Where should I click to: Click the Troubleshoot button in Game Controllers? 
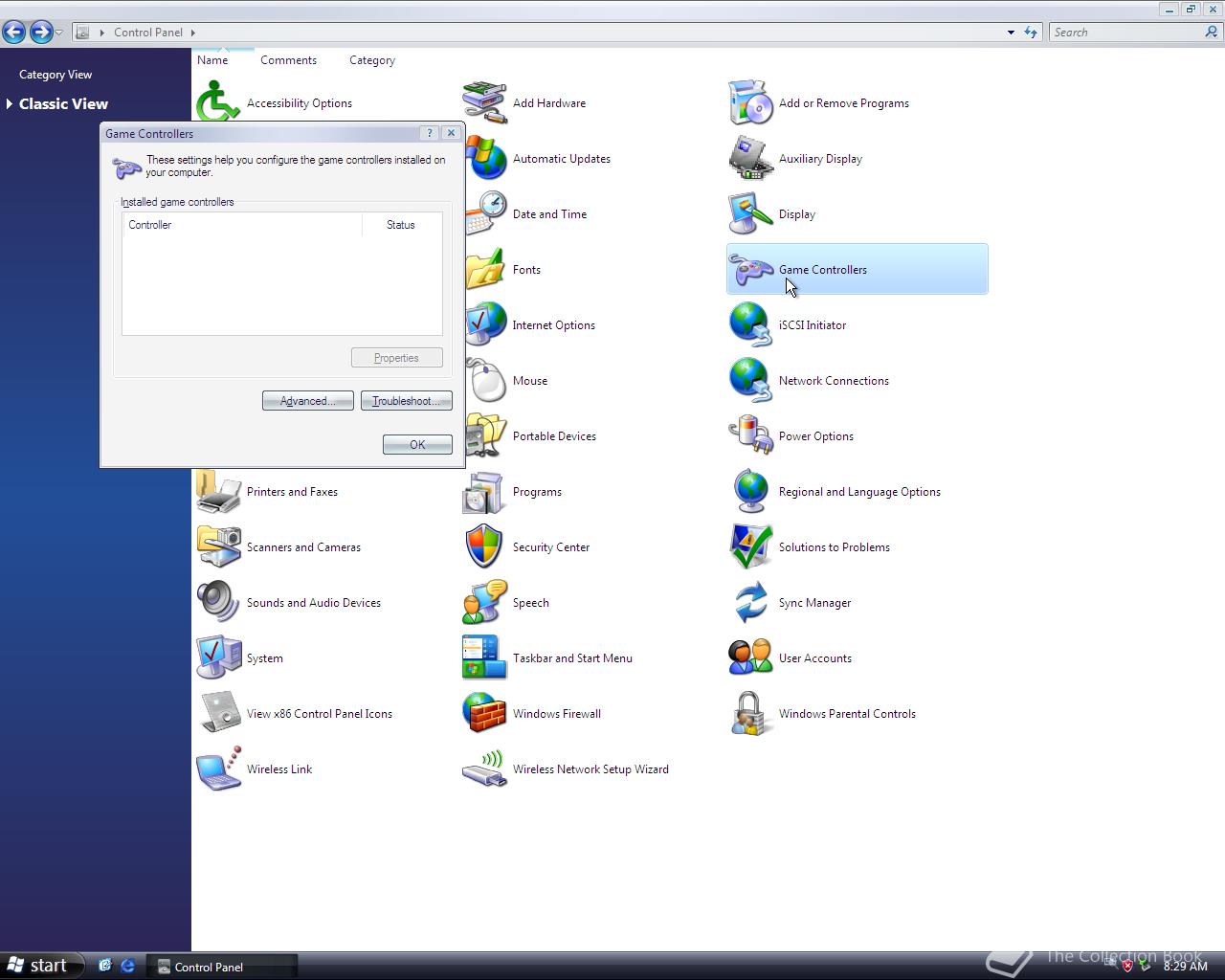[407, 401]
